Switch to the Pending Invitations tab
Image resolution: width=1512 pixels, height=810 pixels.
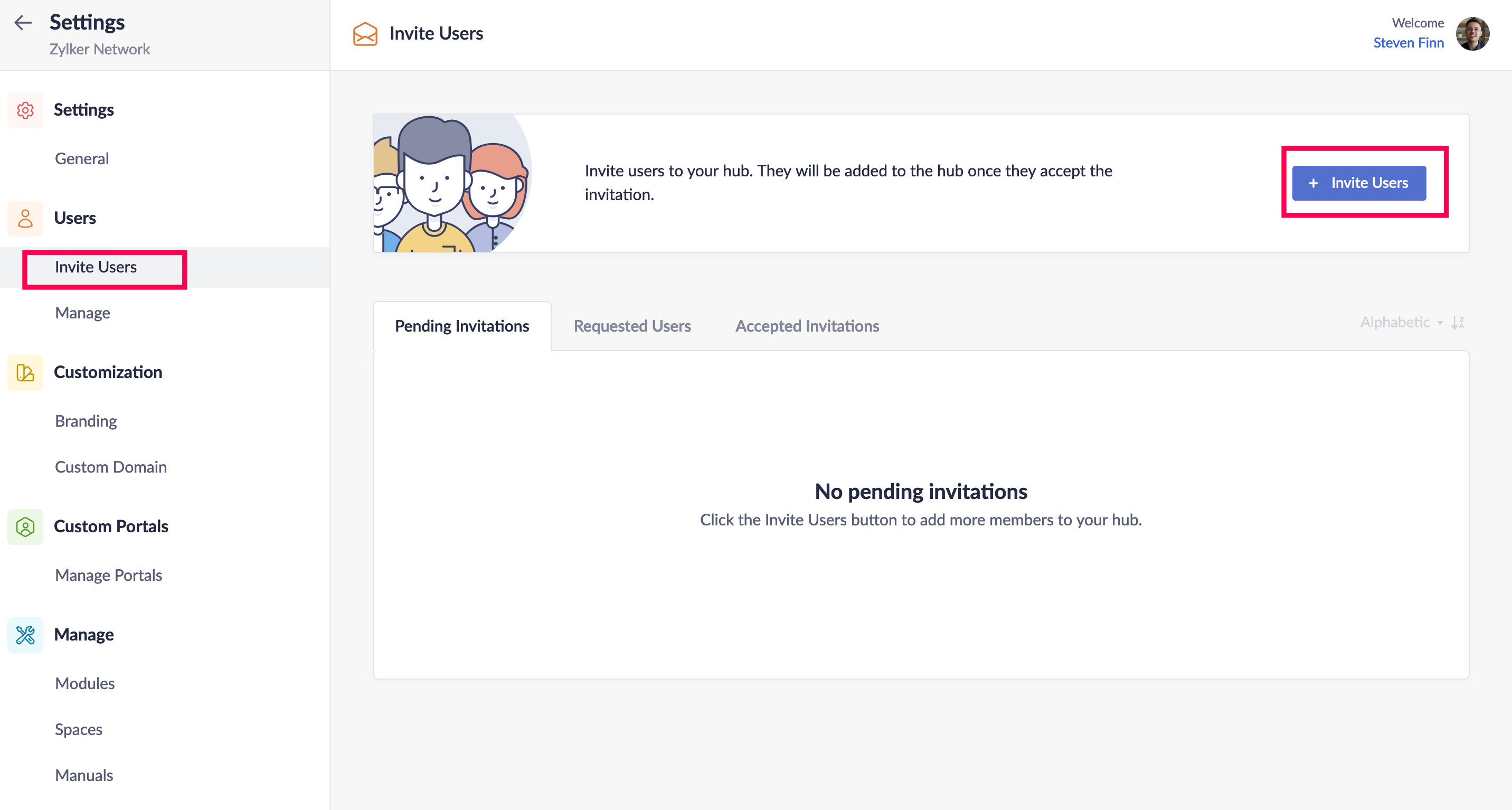click(x=462, y=326)
